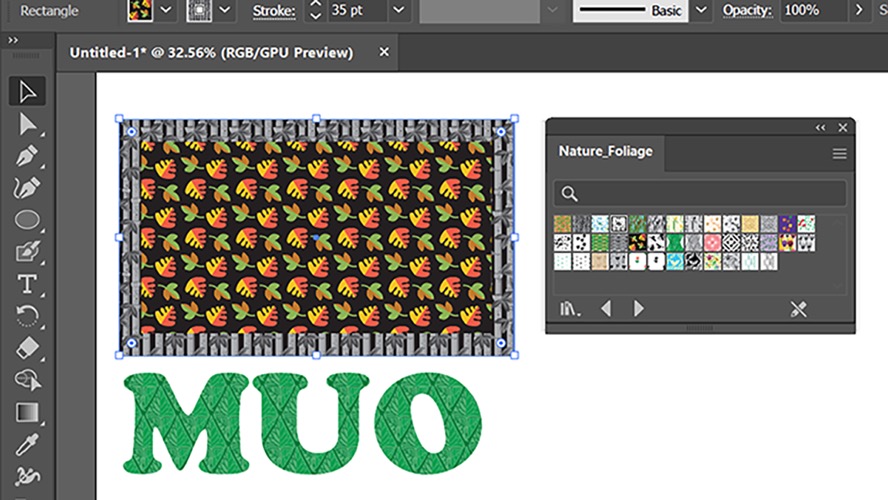Viewport: 888px width, 500px height.
Task: Select the Rotate tool
Action: click(x=27, y=315)
